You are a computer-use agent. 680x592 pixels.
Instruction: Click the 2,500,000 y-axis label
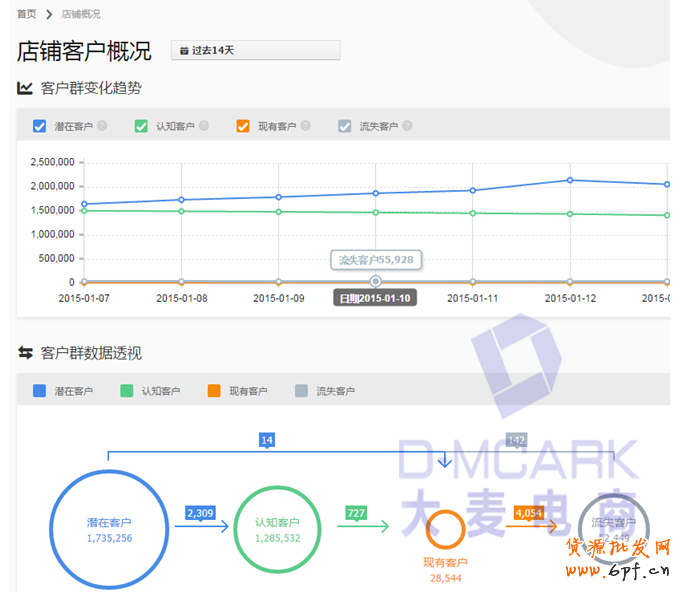(x=52, y=162)
